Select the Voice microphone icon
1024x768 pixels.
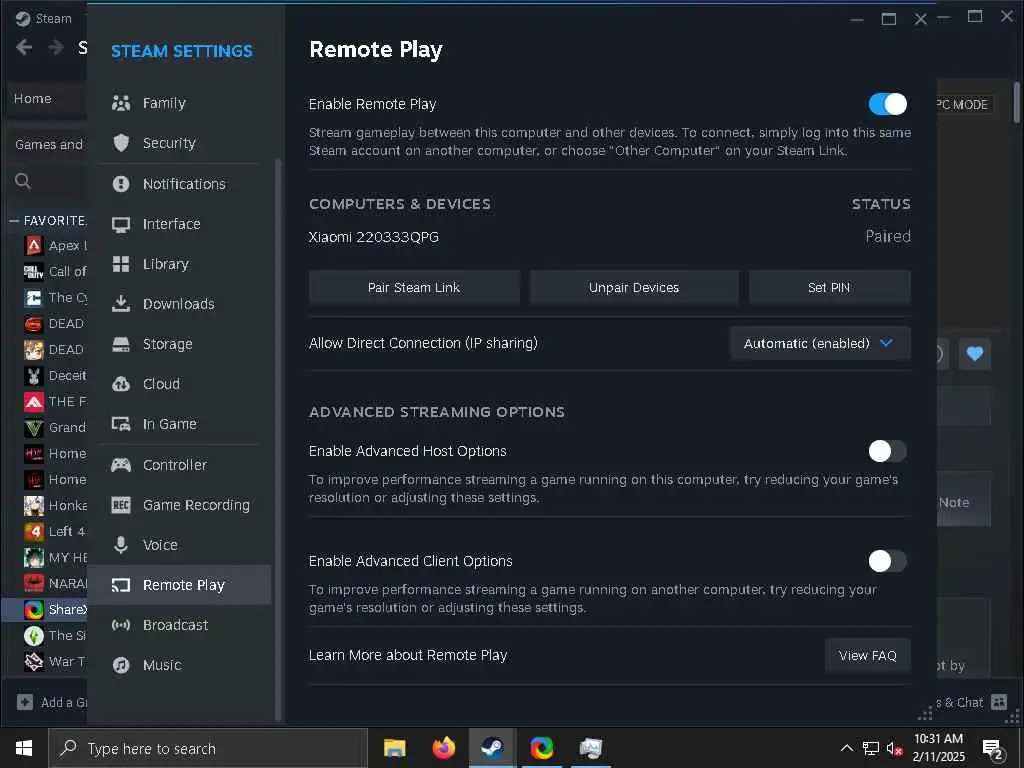pos(121,545)
